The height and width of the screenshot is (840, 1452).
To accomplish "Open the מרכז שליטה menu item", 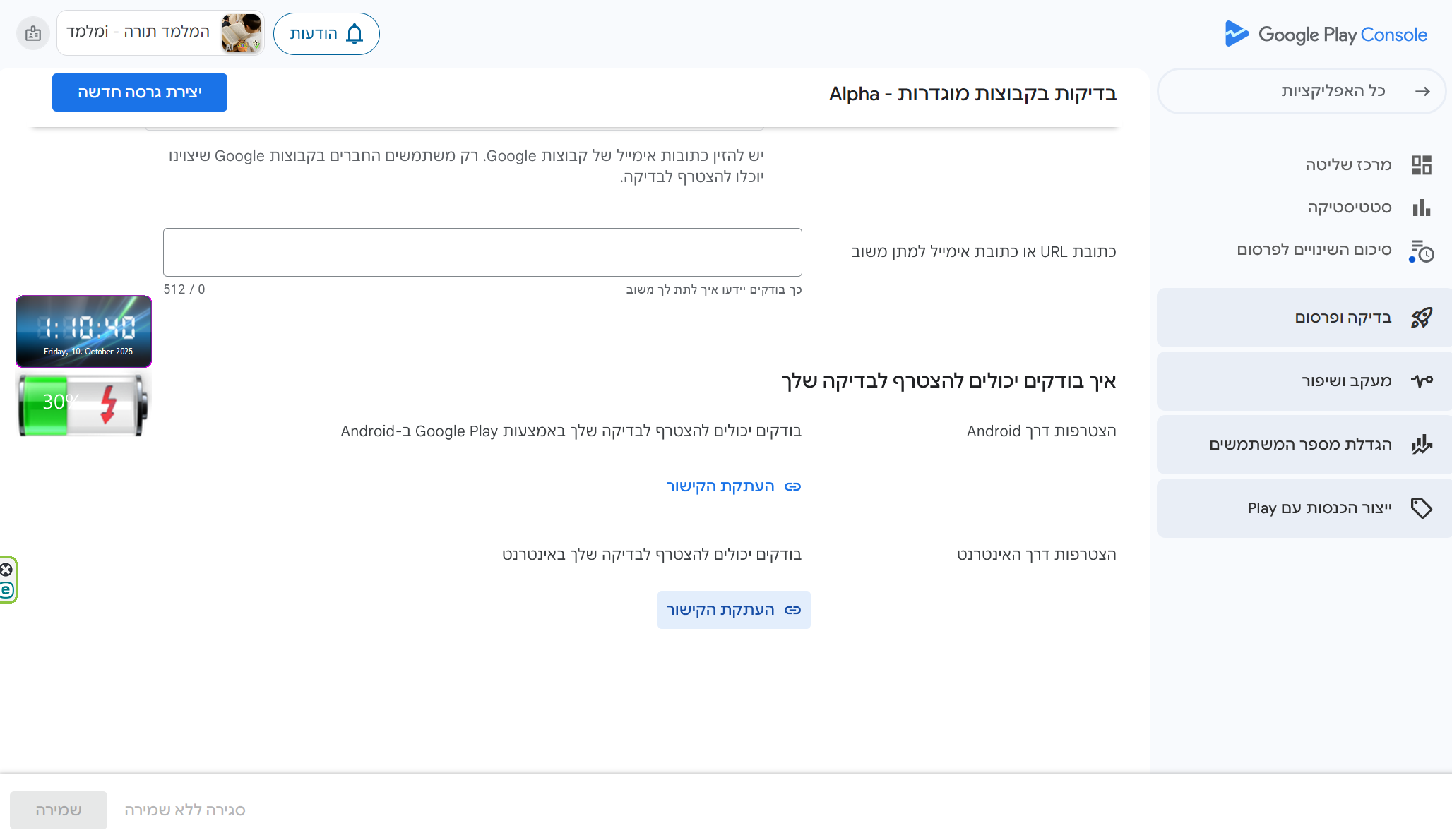I will coord(1347,165).
